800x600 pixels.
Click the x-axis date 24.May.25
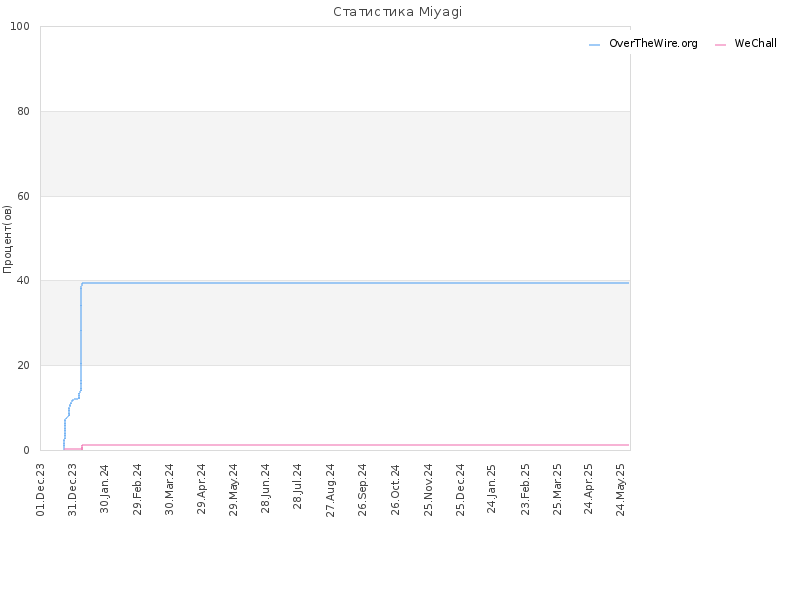pyautogui.click(x=621, y=490)
